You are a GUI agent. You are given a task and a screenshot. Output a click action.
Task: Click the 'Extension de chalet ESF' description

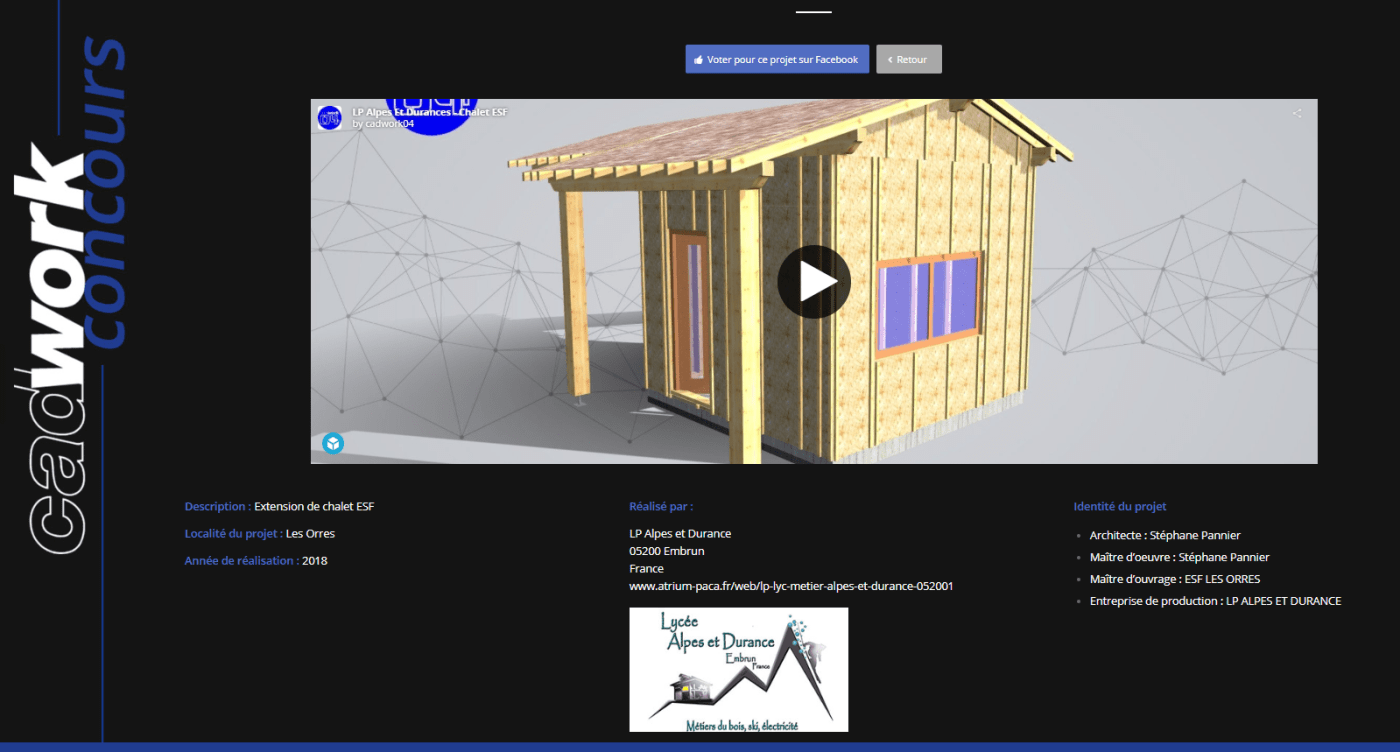click(314, 507)
